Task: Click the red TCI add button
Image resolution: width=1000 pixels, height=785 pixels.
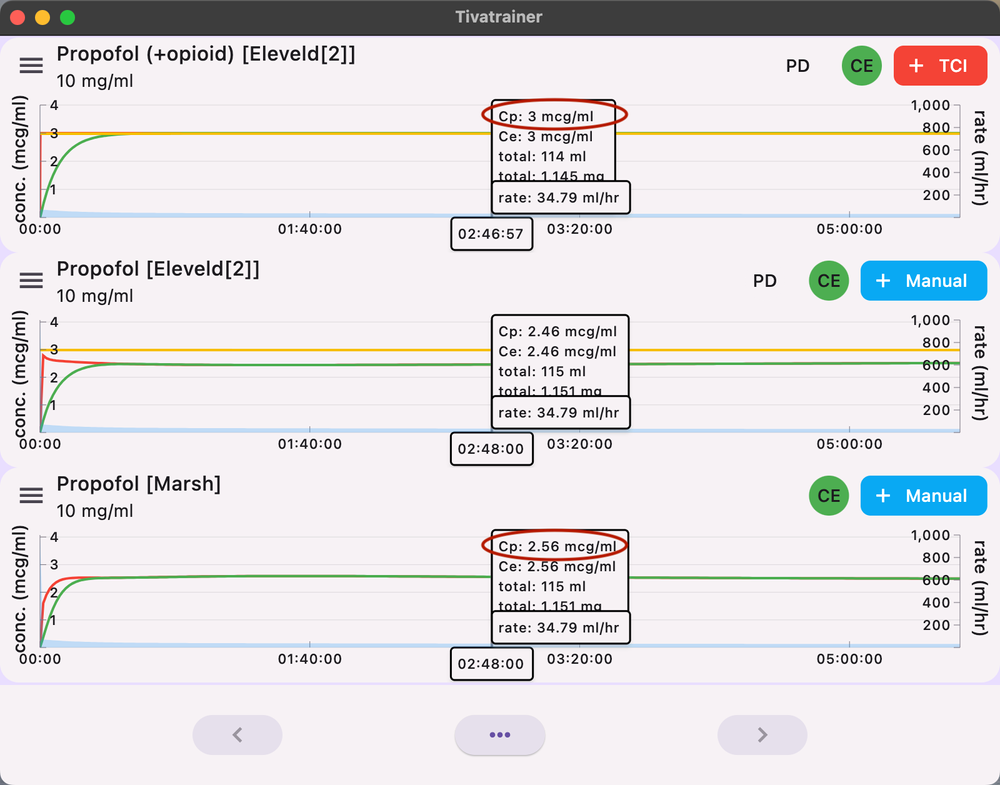Action: pyautogui.click(x=939, y=66)
